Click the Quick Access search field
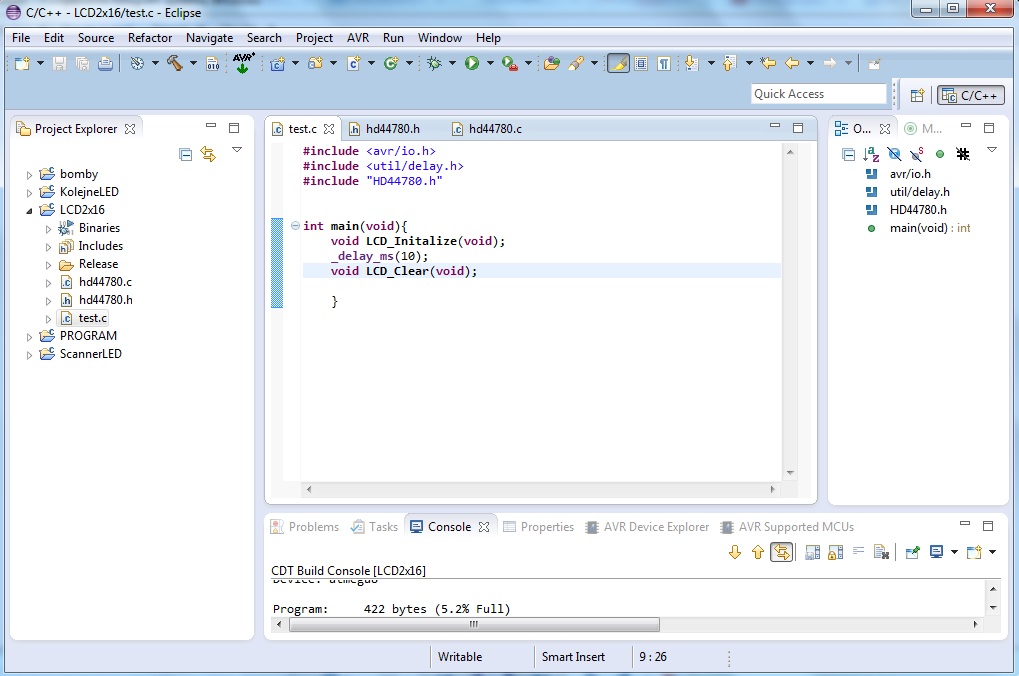Viewport: 1019px width, 676px height. point(819,94)
